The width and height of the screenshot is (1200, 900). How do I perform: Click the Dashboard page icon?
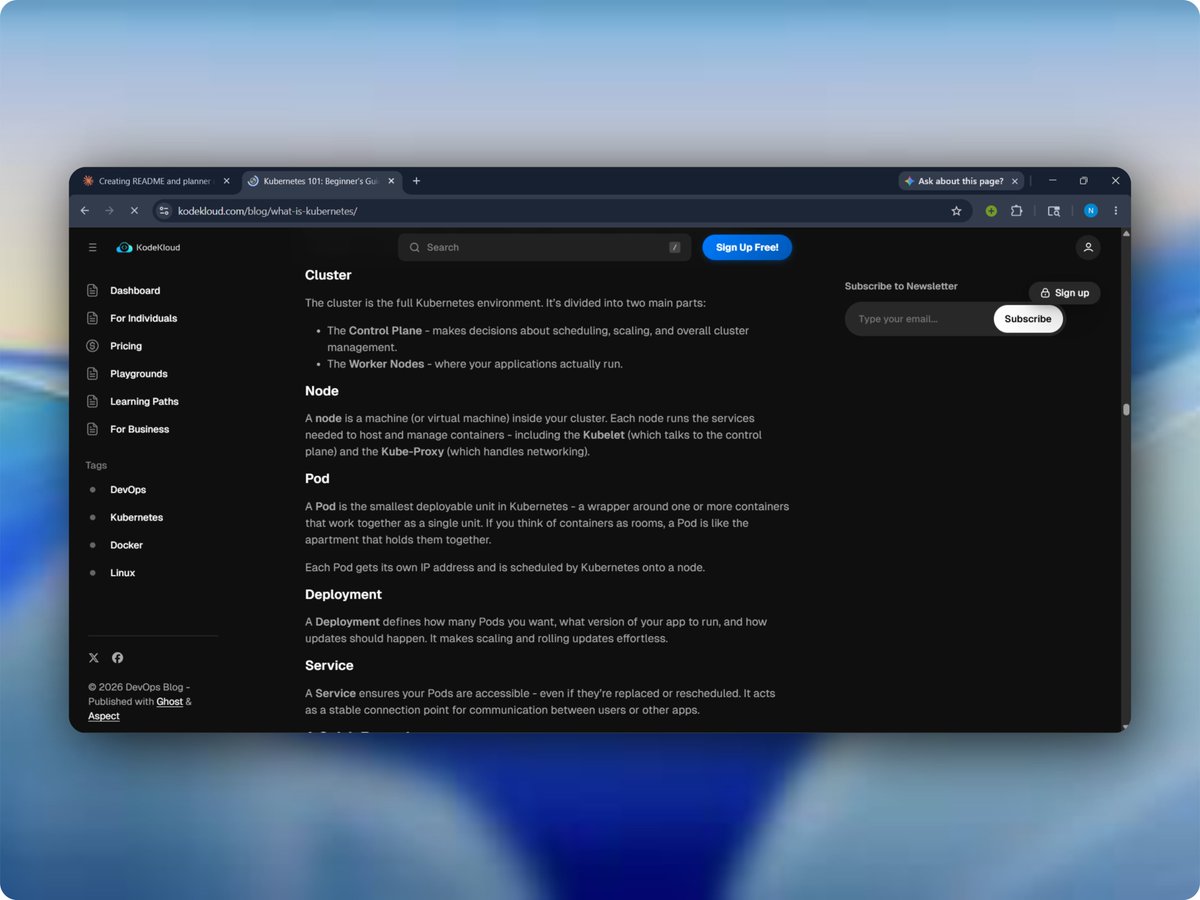pos(93,291)
